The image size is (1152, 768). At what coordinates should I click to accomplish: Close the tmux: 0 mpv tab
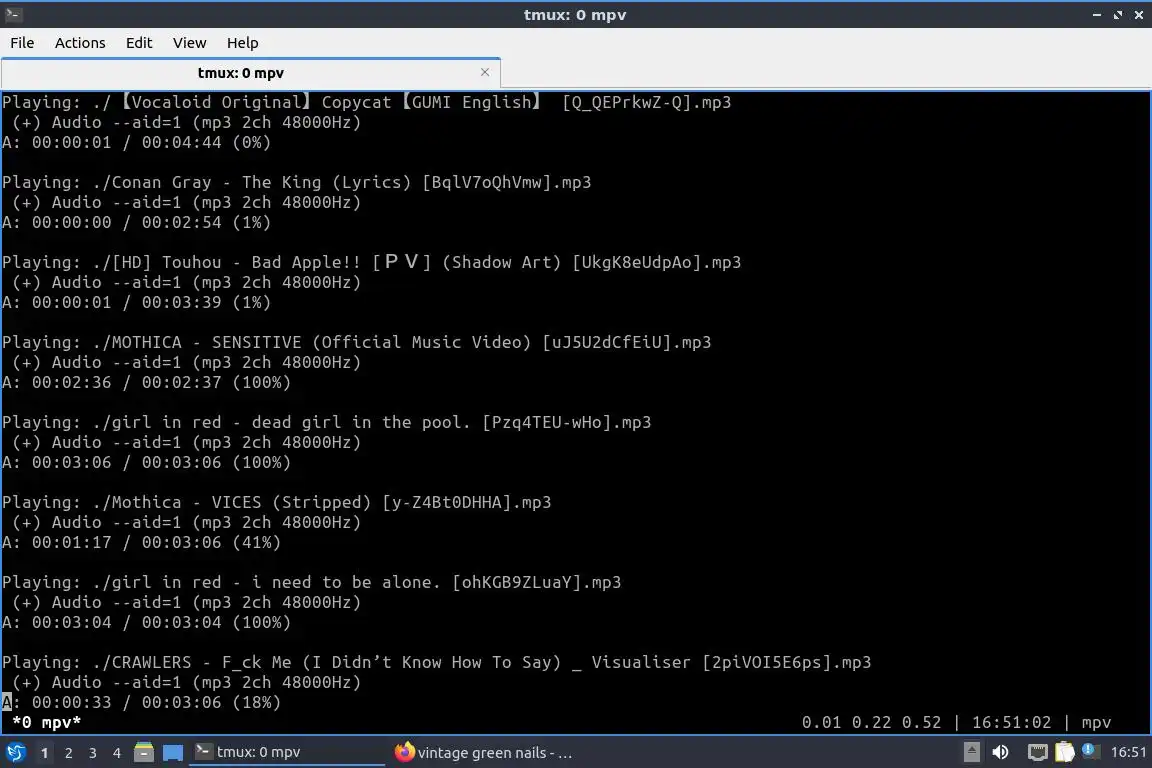485,72
